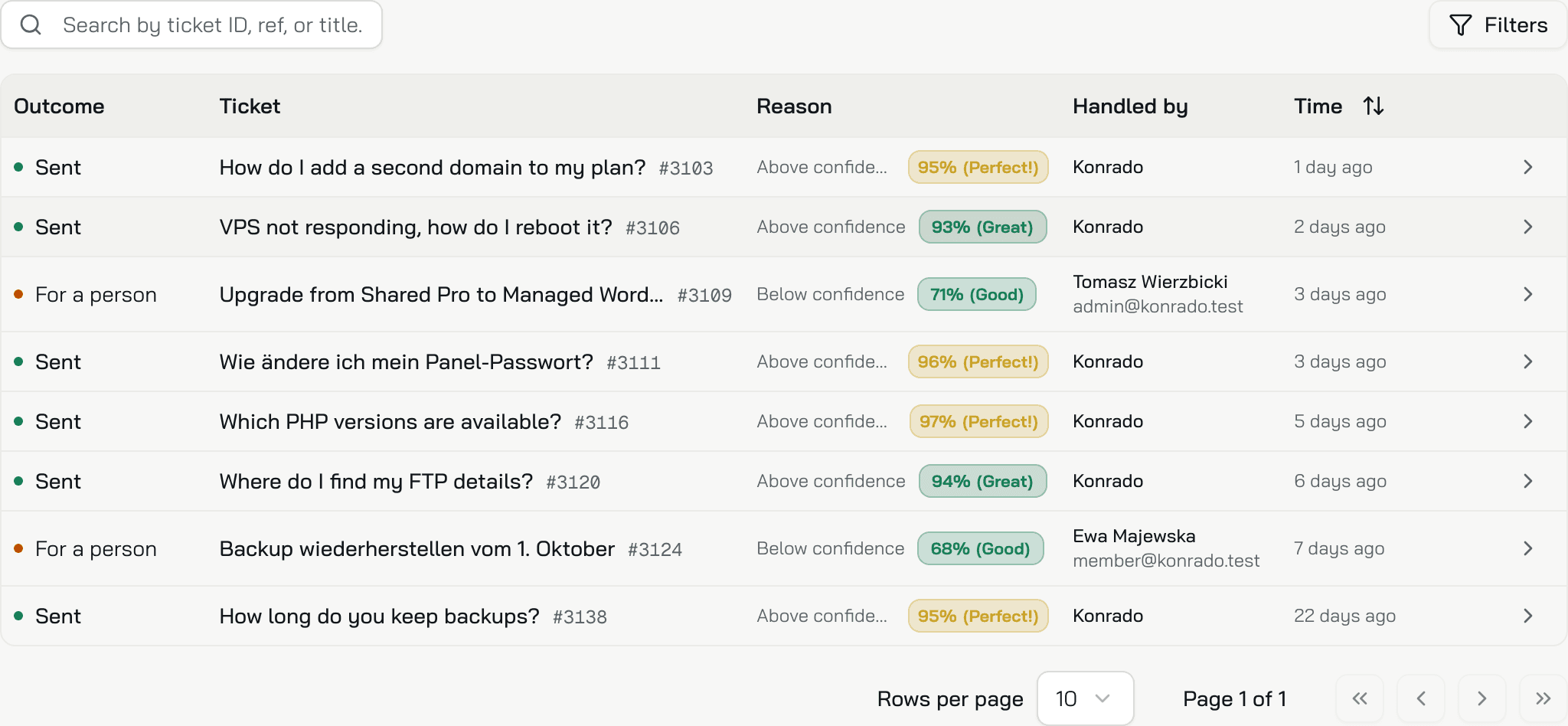Viewport: 1568px width, 726px height.
Task: Sort by Time using the arrows icon
Action: pyautogui.click(x=1374, y=106)
